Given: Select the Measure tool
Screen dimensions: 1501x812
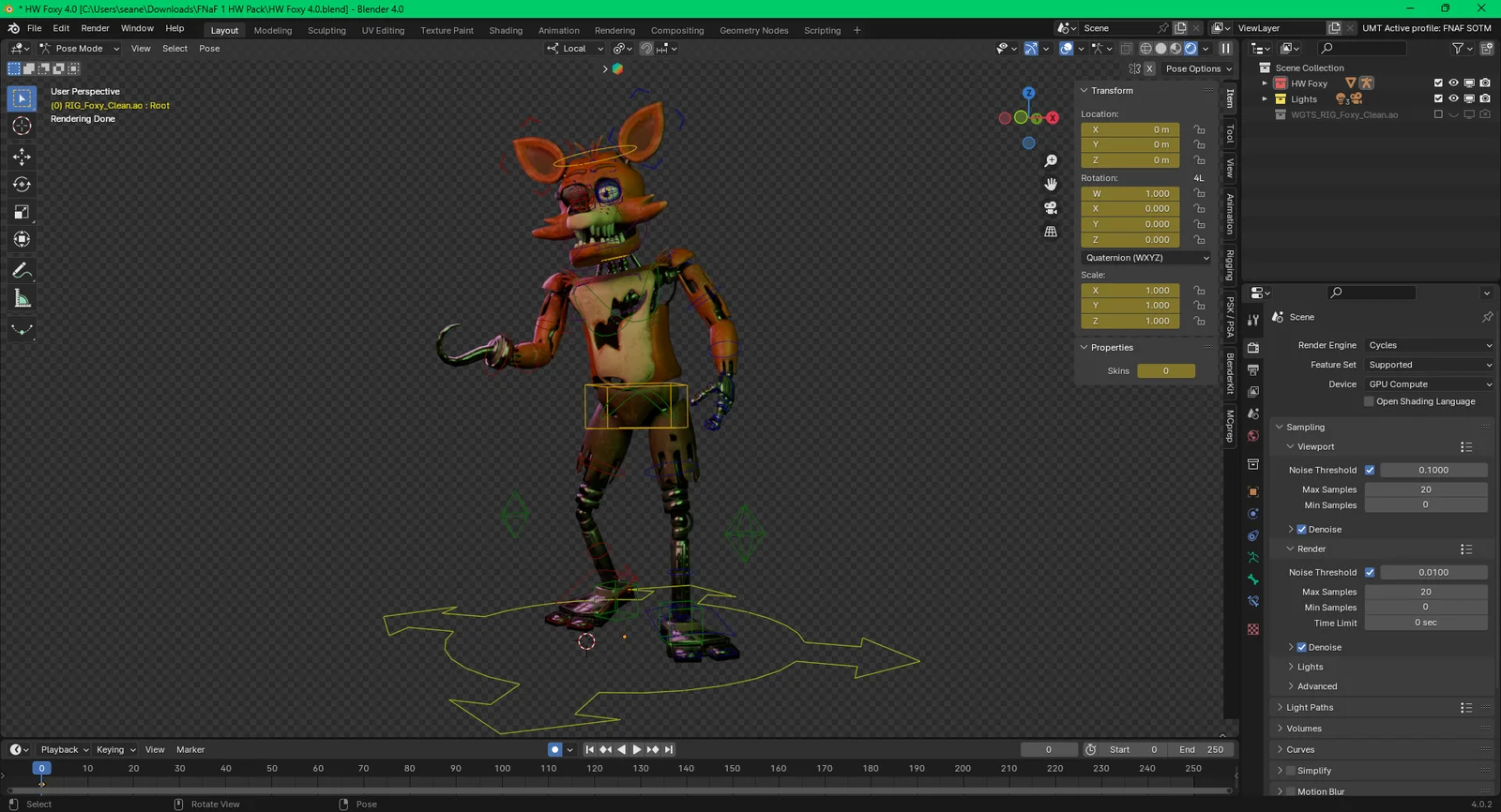Looking at the screenshot, I should 22,299.
